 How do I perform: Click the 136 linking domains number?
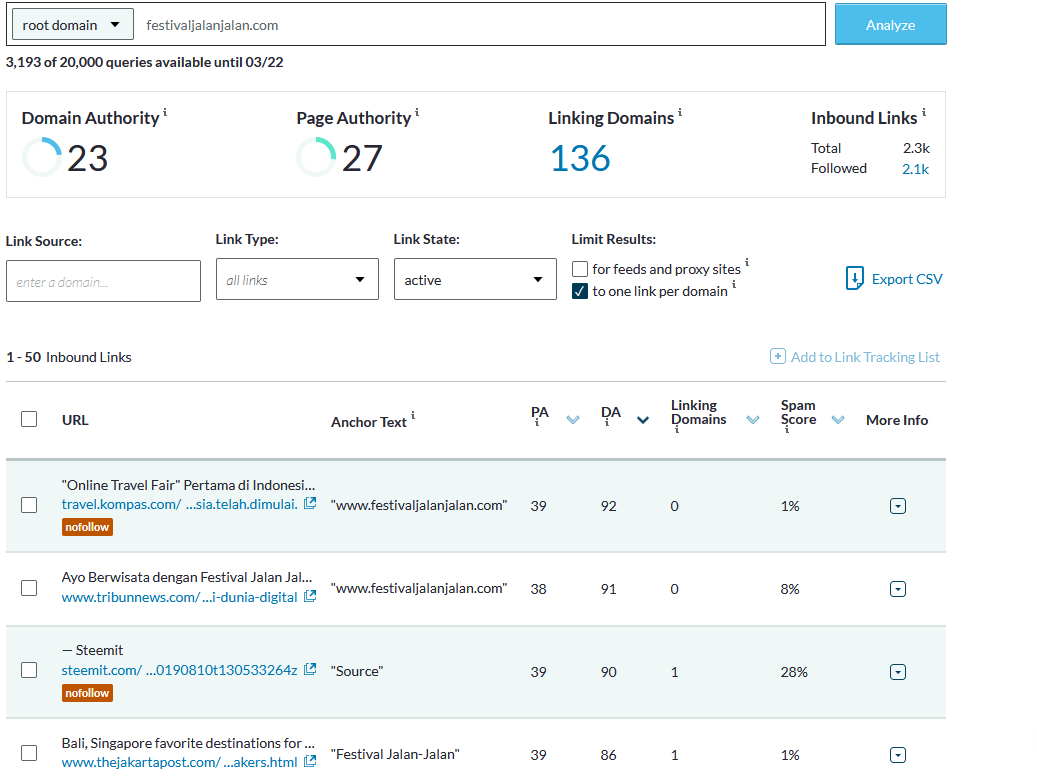click(580, 158)
